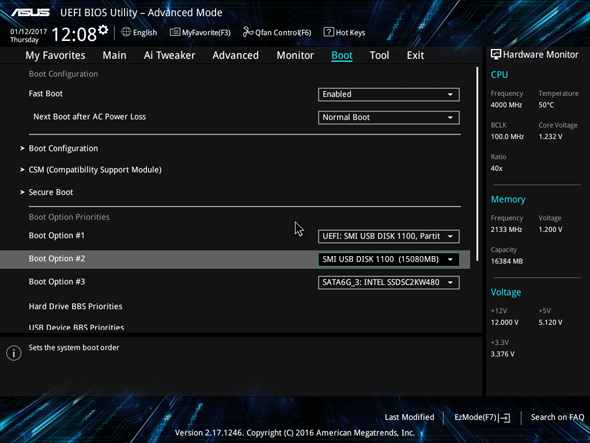
Task: Click the Capacity 16384 MB value
Action: 507,261
